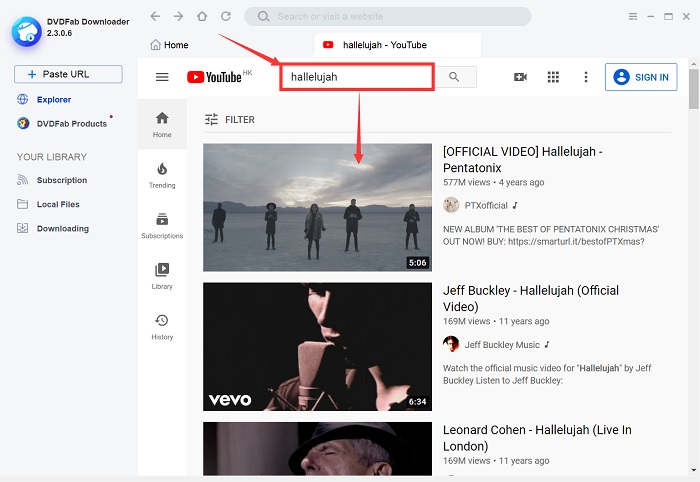This screenshot has height=482, width=700.
Task: Click the scrollbar down arrow
Action: tap(693, 470)
